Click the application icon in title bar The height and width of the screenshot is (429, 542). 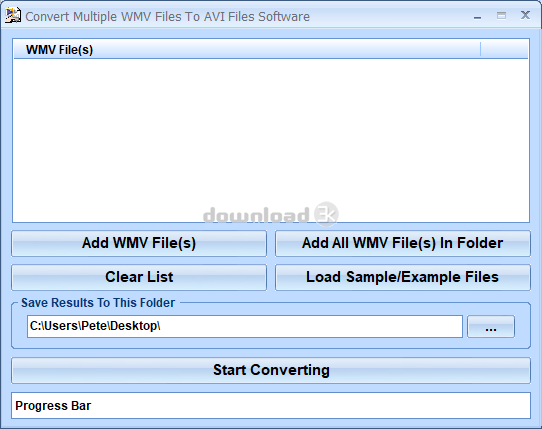coord(13,16)
